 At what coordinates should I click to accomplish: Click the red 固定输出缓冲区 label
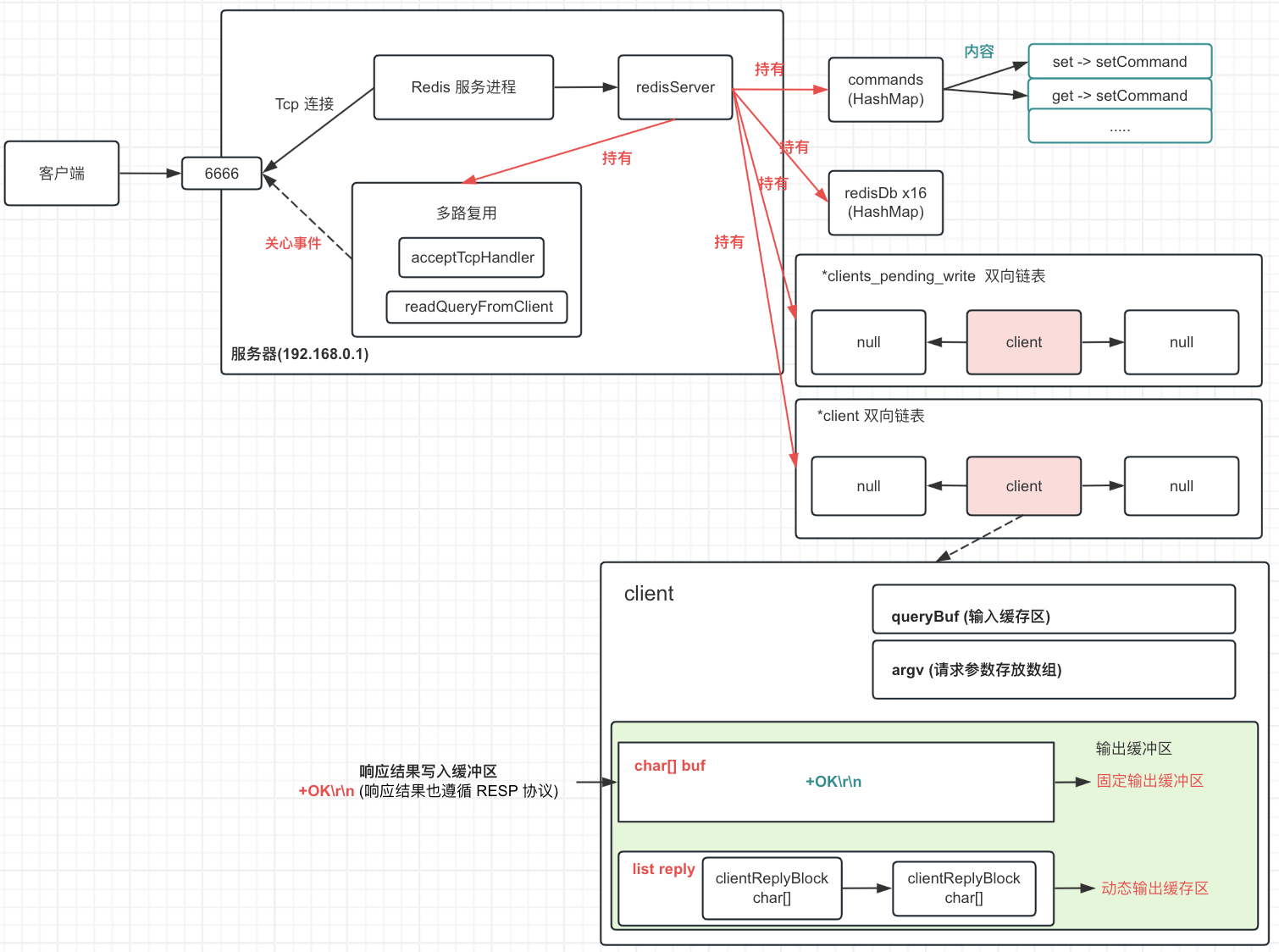pos(1150,781)
